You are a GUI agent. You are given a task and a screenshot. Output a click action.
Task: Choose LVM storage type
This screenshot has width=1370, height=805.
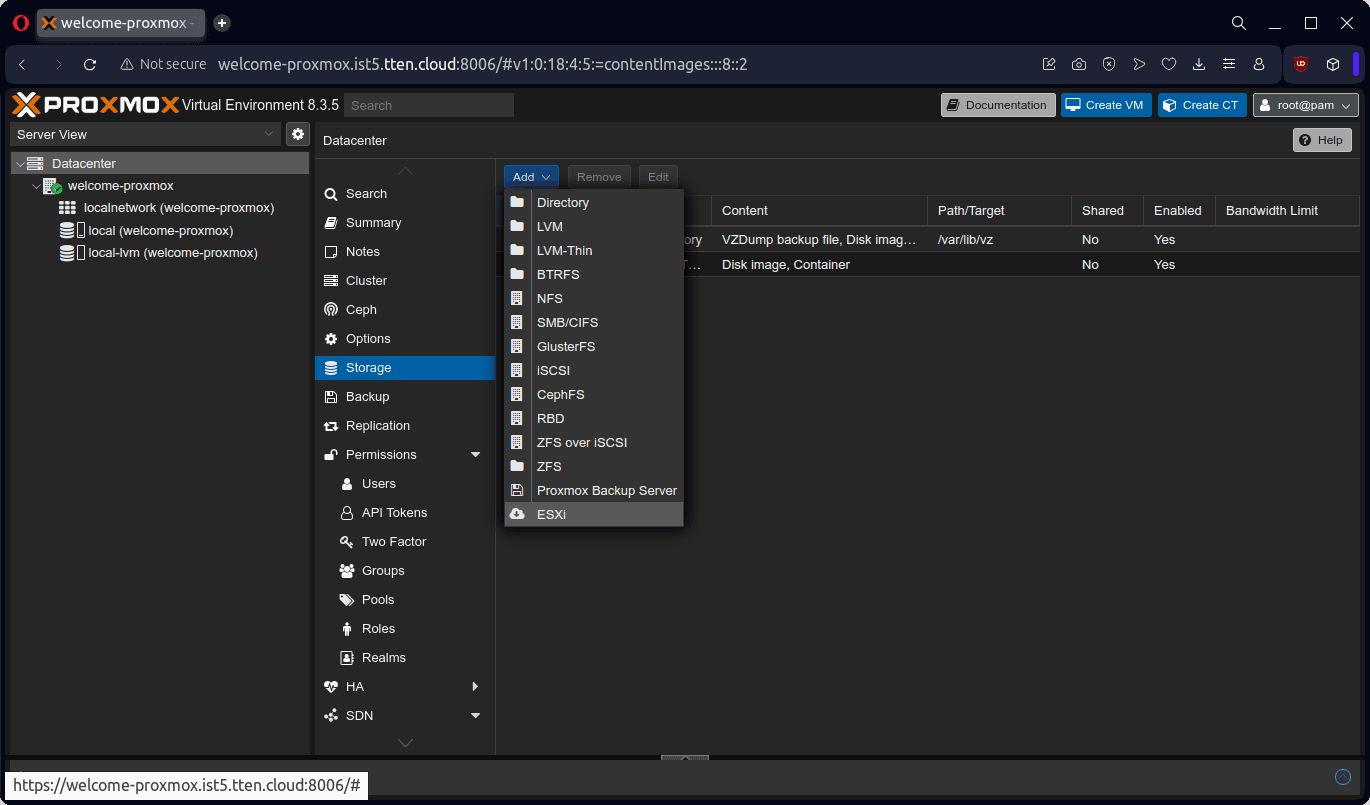(x=594, y=226)
